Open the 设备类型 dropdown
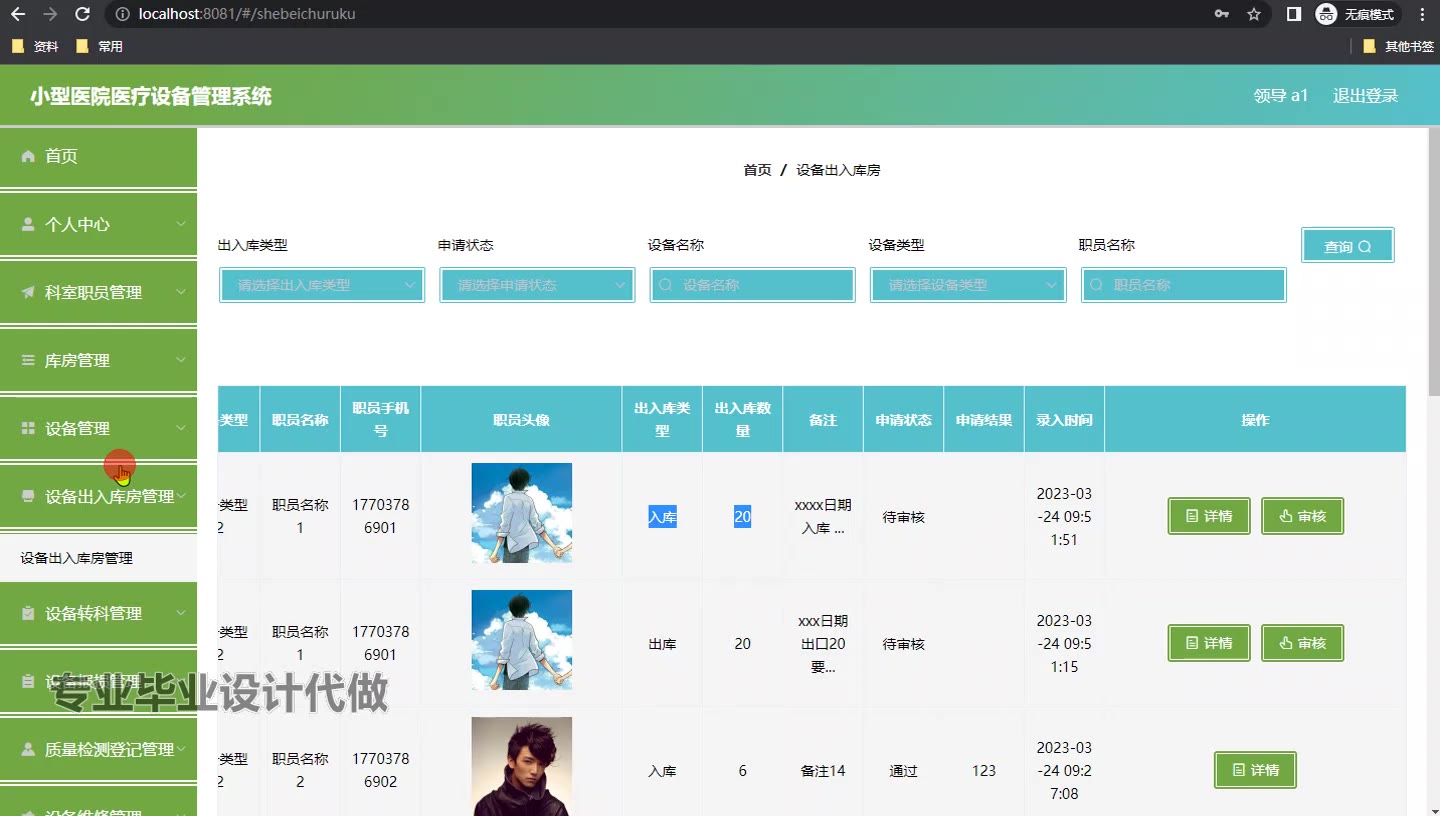The image size is (1440, 816). [967, 285]
